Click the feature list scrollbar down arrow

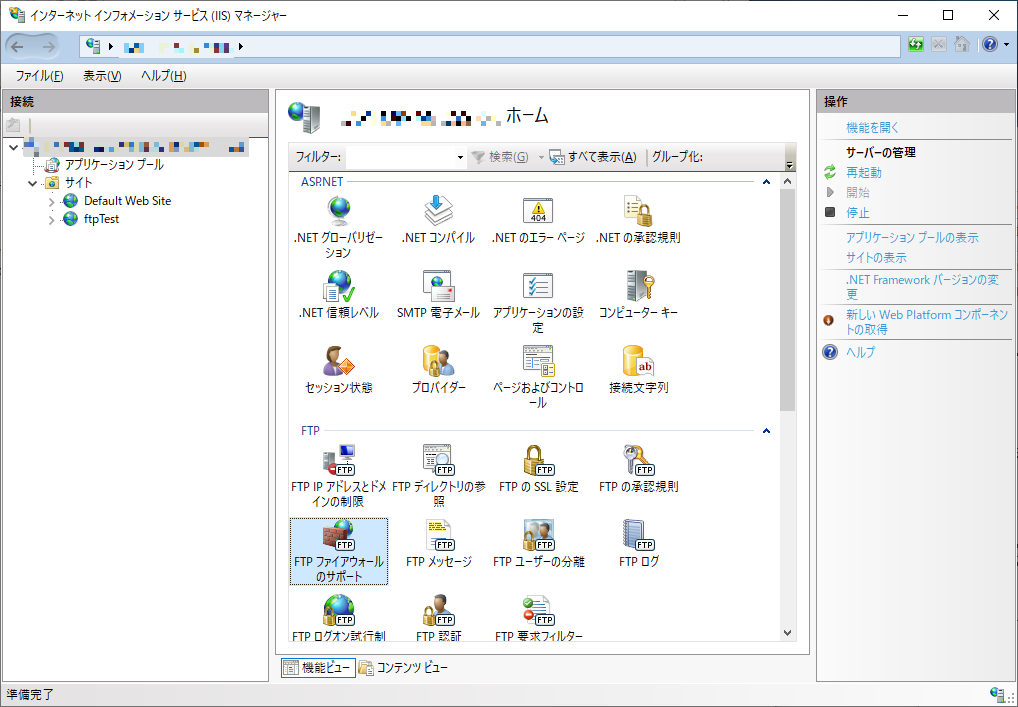788,632
